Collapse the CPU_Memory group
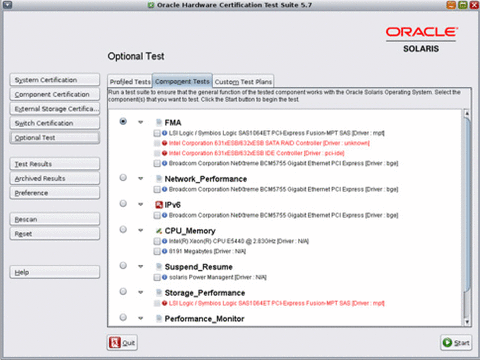This screenshot has height=360, width=480. 141,230
